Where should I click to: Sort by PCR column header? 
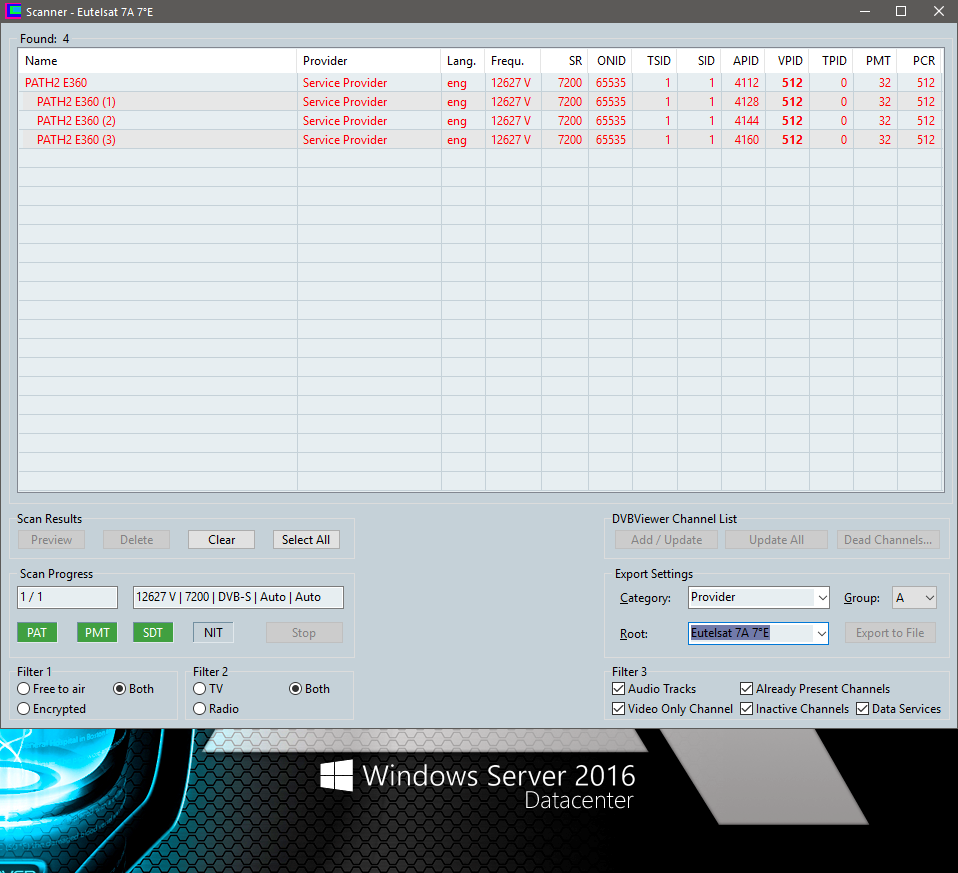[920, 61]
